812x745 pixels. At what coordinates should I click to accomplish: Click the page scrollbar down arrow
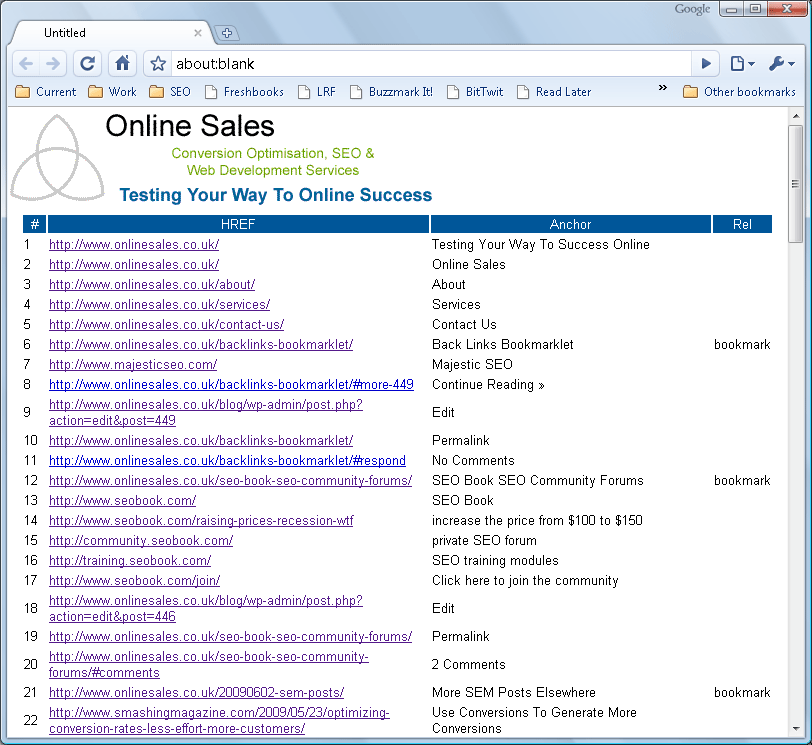796,729
